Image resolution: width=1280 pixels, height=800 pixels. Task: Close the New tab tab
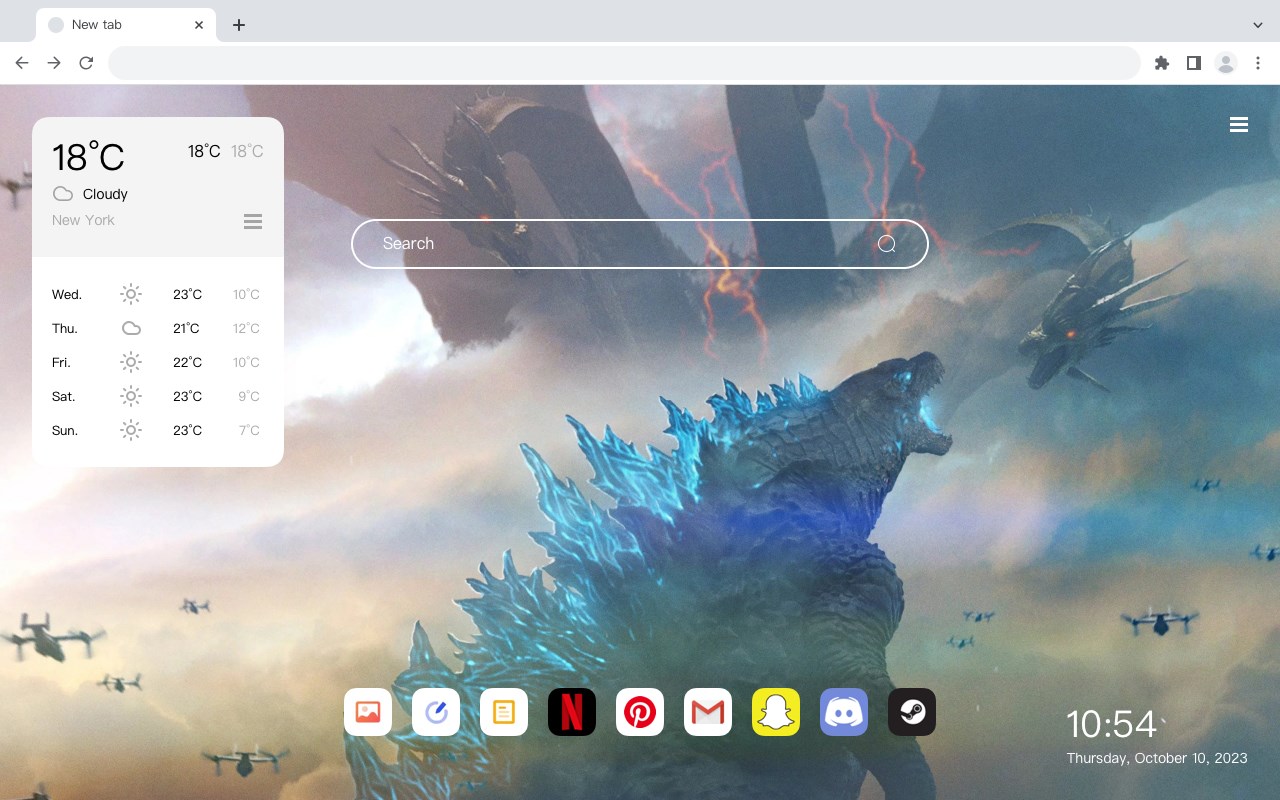click(199, 25)
